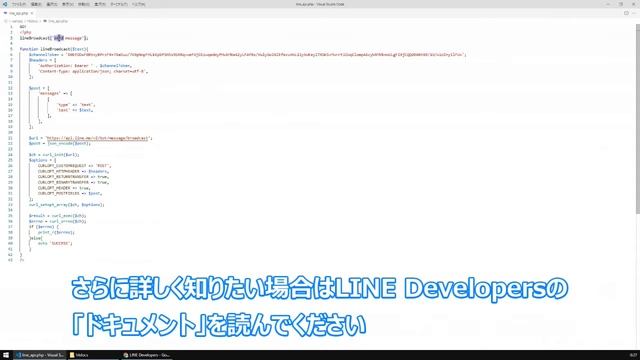The image size is (640, 360).
Task: Click the editor vertical scrollbar thumb
Action: (x=638, y=118)
